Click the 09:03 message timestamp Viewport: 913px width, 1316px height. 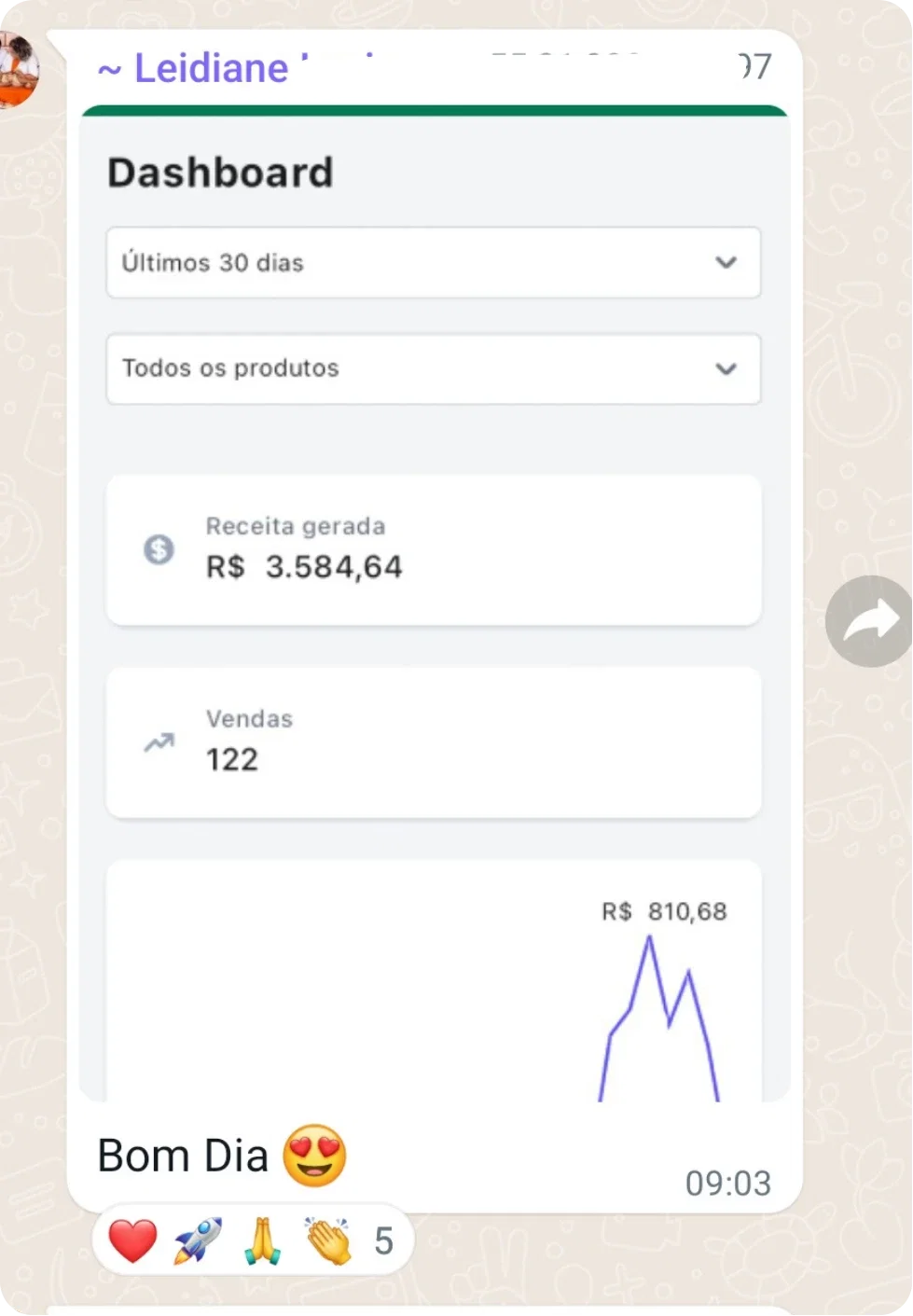coord(727,1184)
